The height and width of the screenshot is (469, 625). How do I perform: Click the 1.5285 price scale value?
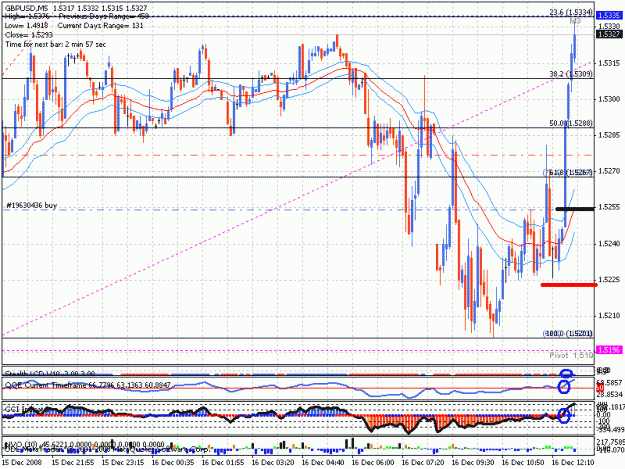[x=609, y=135]
